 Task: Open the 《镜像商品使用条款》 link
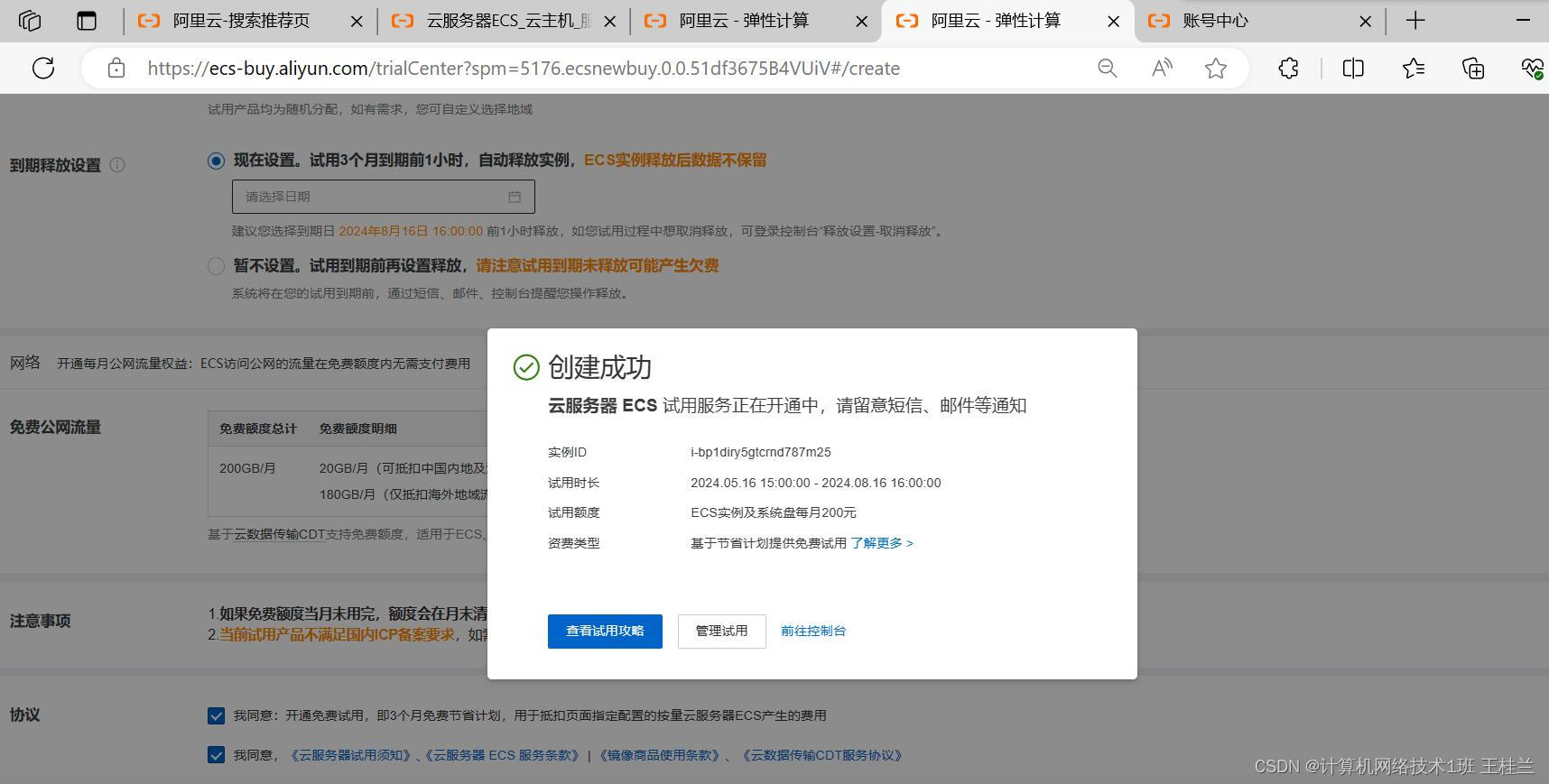661,755
